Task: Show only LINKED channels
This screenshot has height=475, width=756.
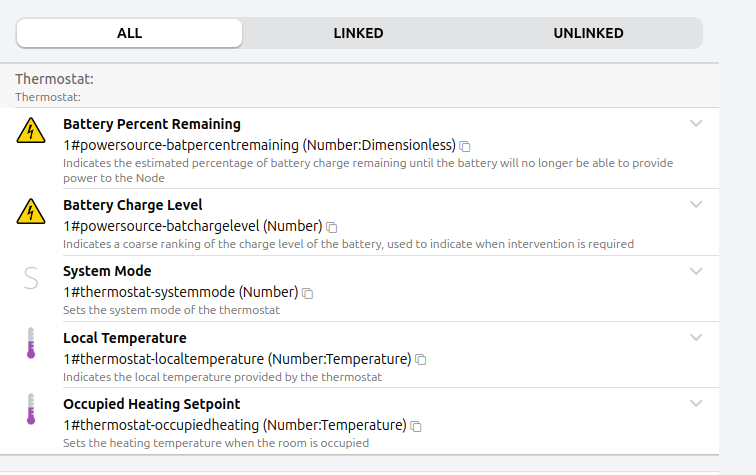Action: (358, 33)
